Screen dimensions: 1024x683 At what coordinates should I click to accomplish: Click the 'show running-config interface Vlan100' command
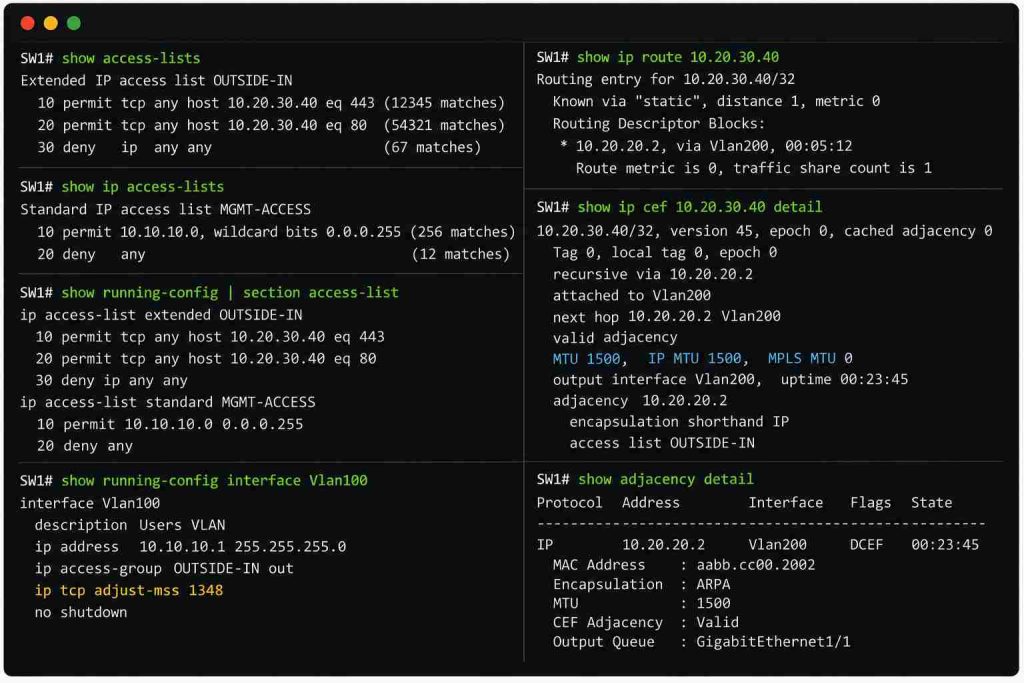click(x=214, y=481)
